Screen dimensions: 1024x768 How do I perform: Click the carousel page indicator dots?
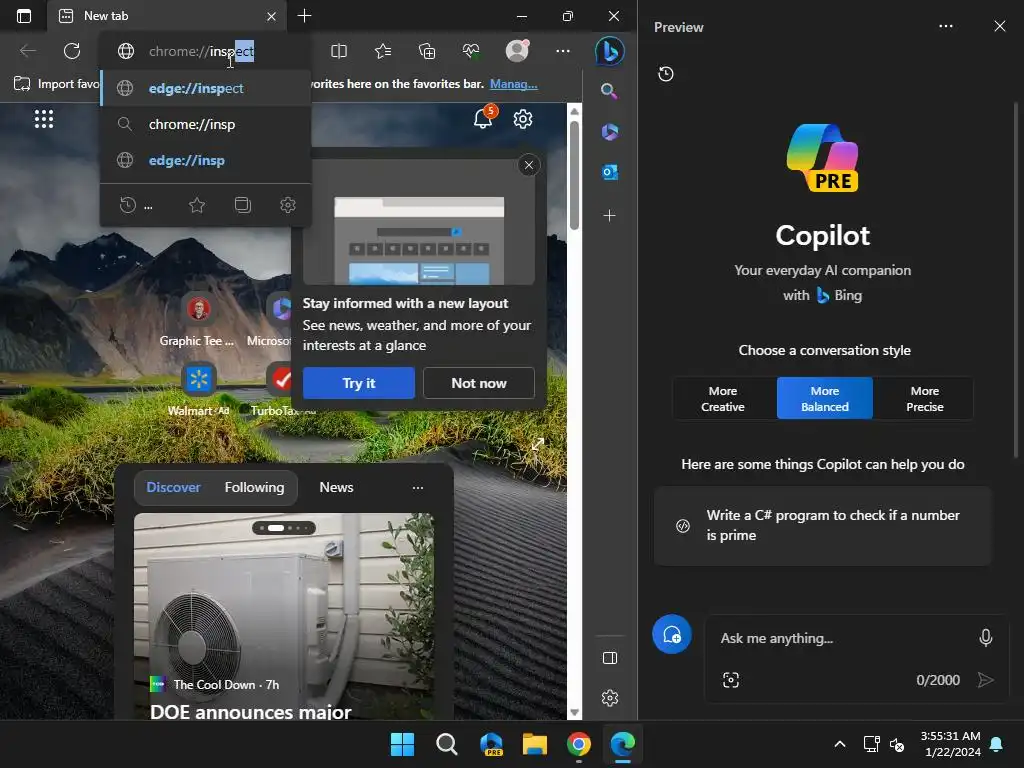point(284,528)
